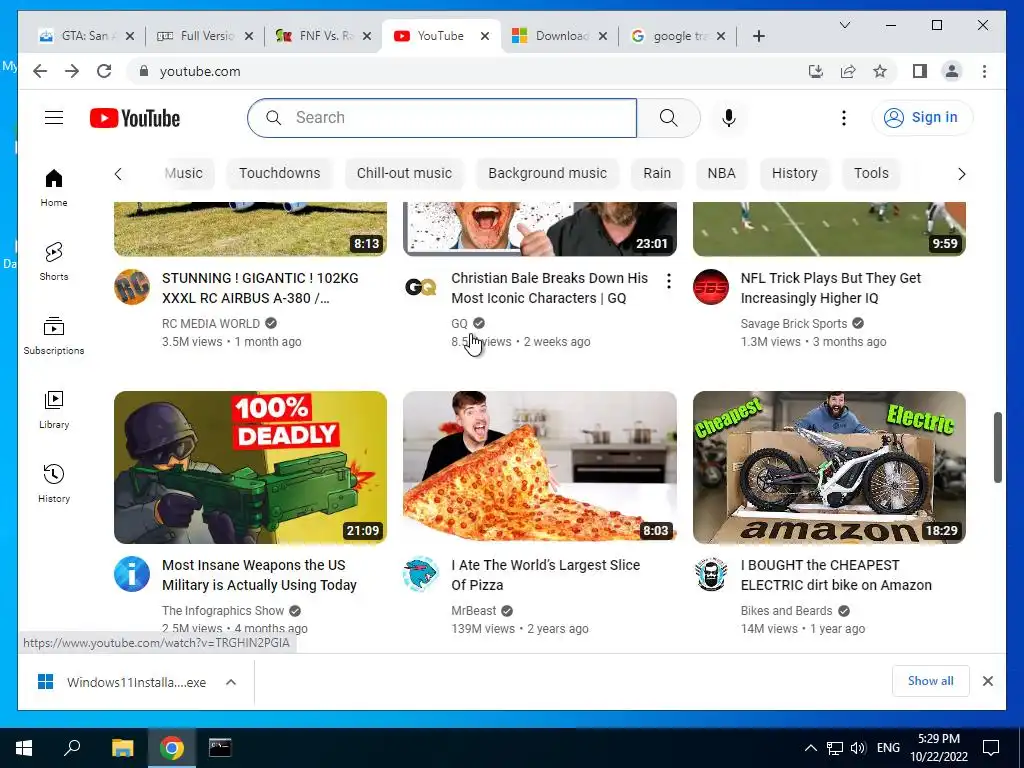
Task: Switch to Download tab
Action: click(560, 36)
